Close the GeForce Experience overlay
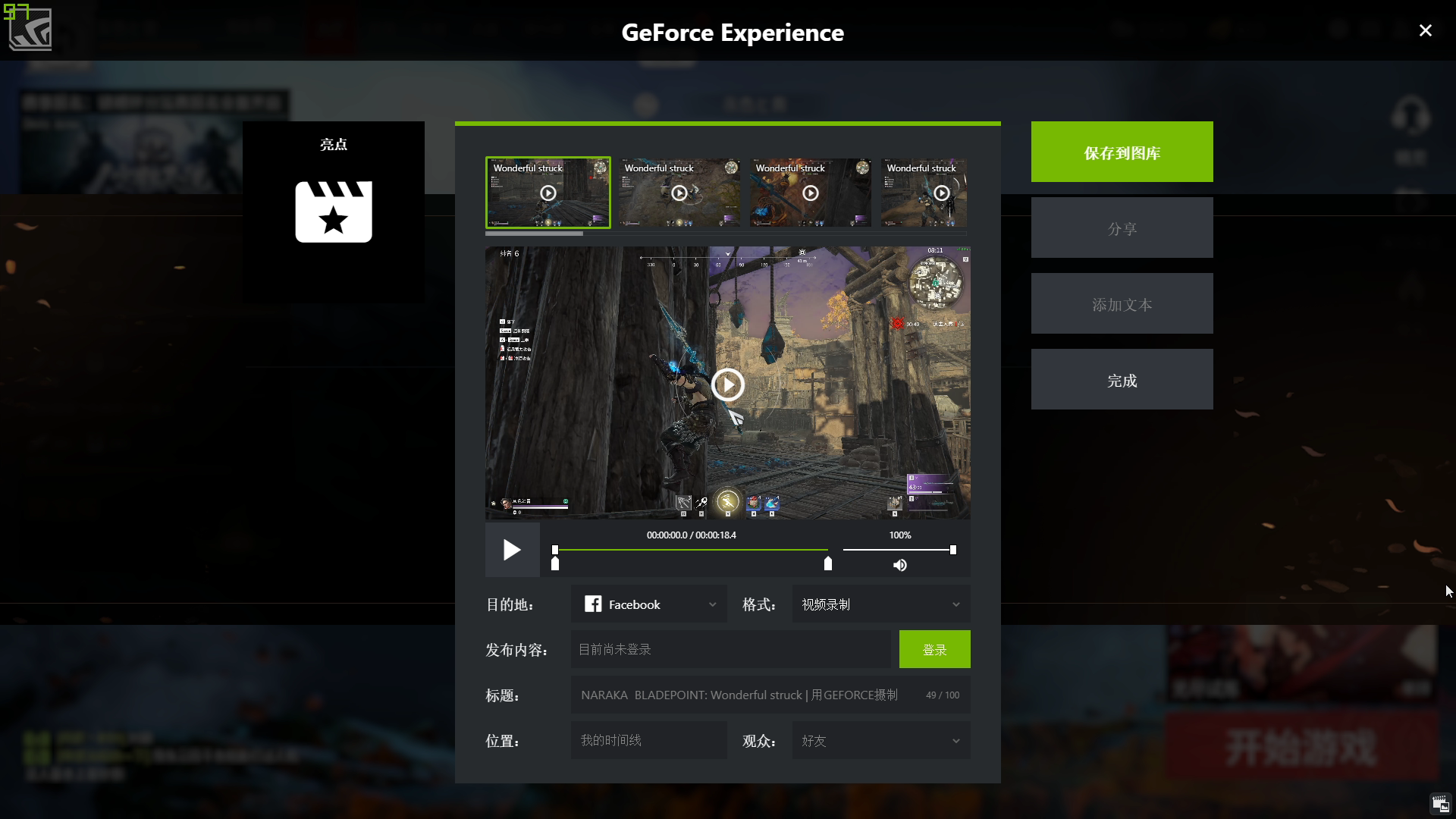 [1425, 30]
